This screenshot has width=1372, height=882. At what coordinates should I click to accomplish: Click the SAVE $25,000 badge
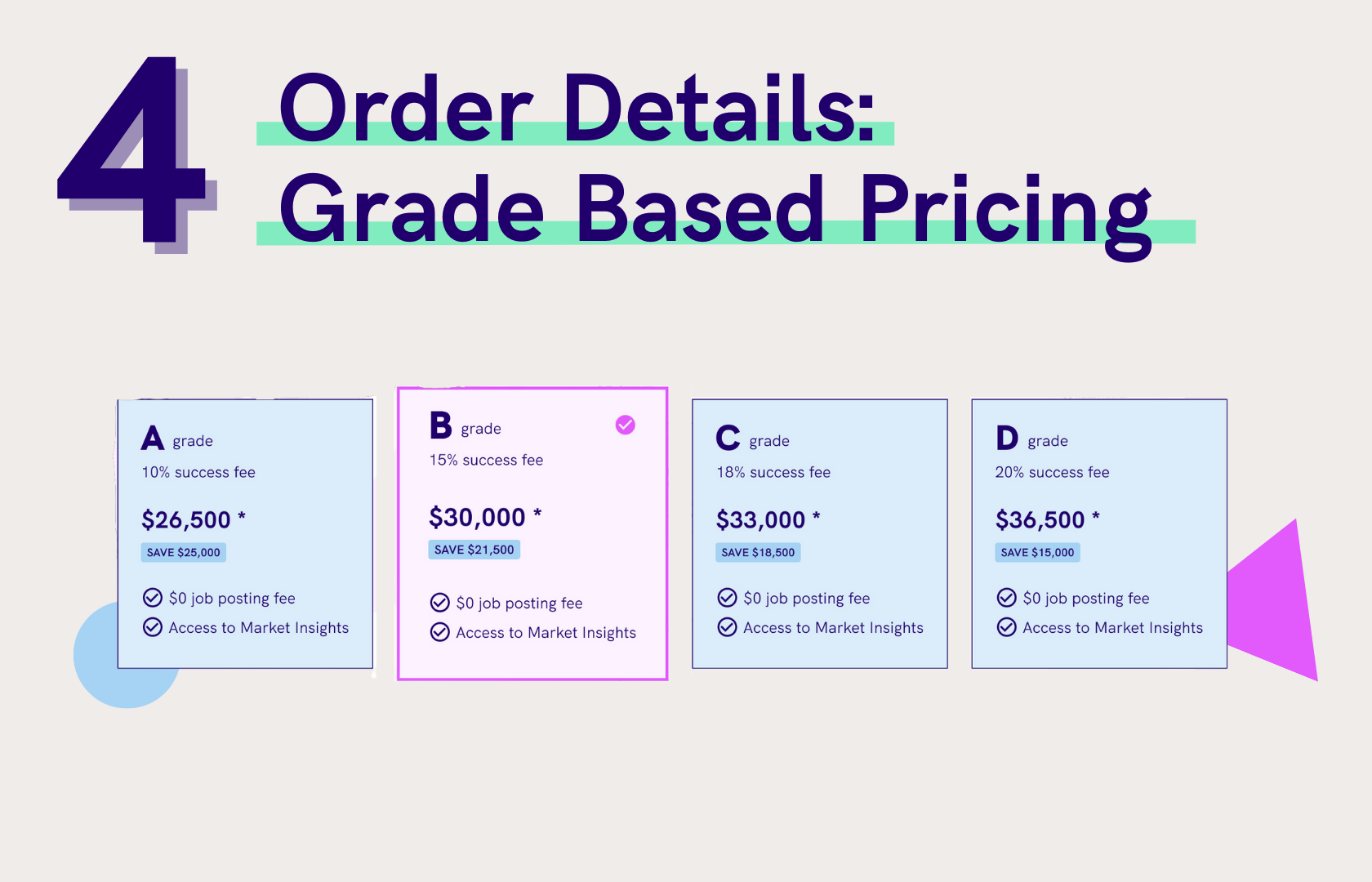pos(184,552)
